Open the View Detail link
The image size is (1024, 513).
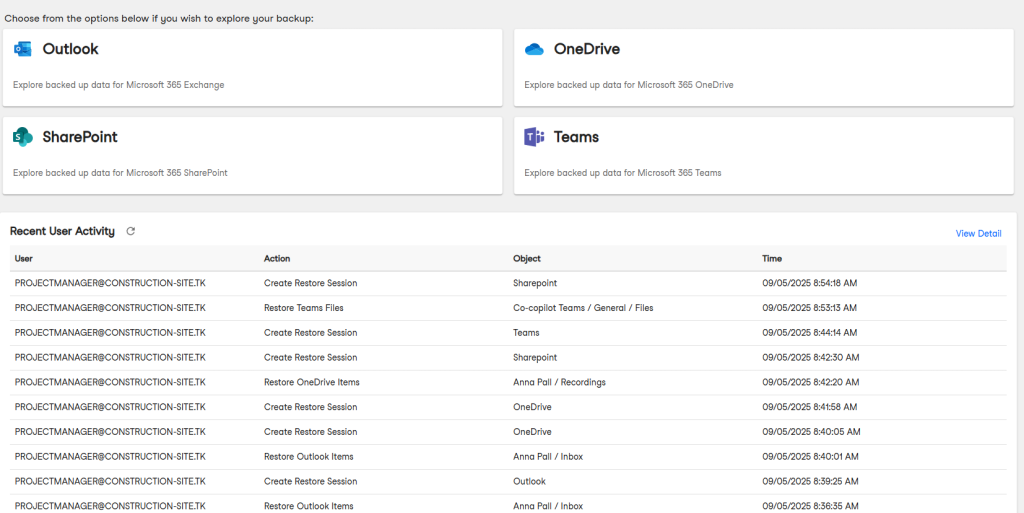pos(978,234)
